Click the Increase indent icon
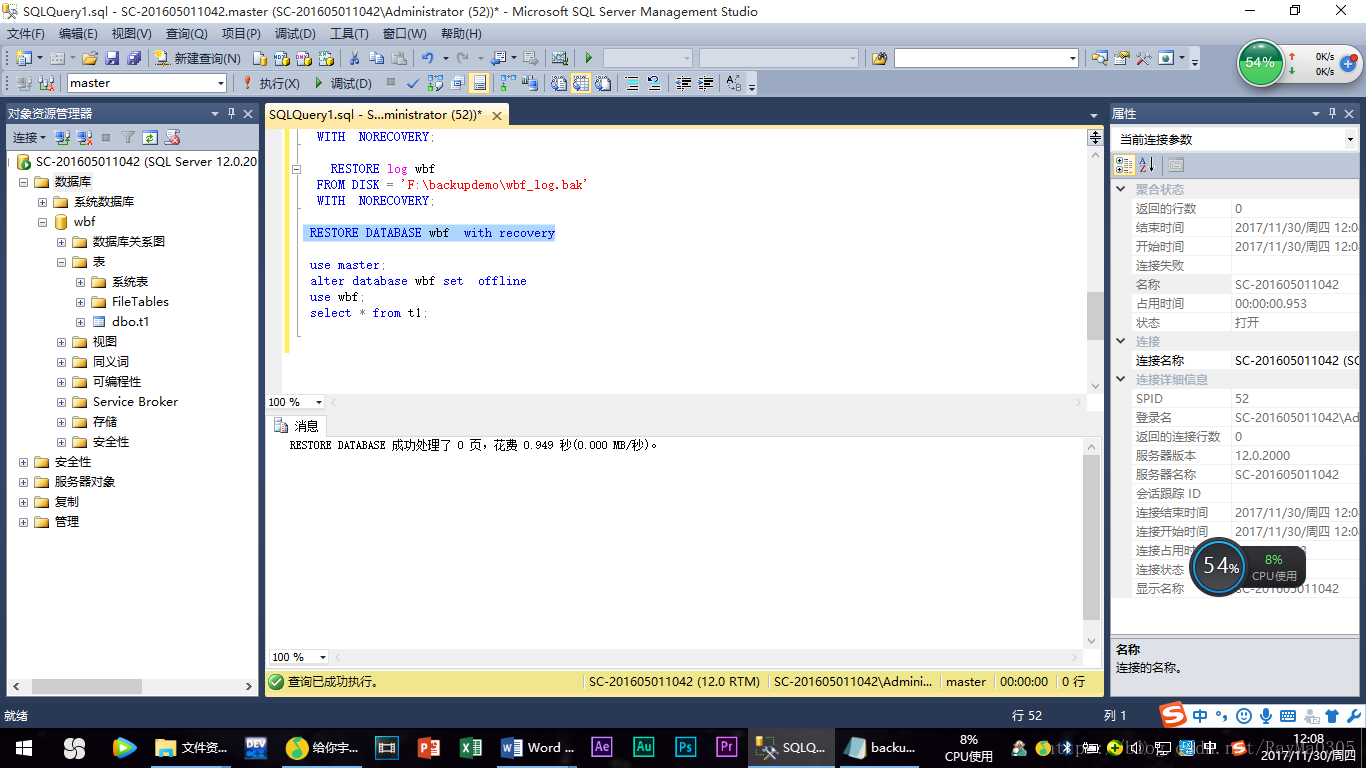This screenshot has height=768, width=1366. [x=705, y=83]
